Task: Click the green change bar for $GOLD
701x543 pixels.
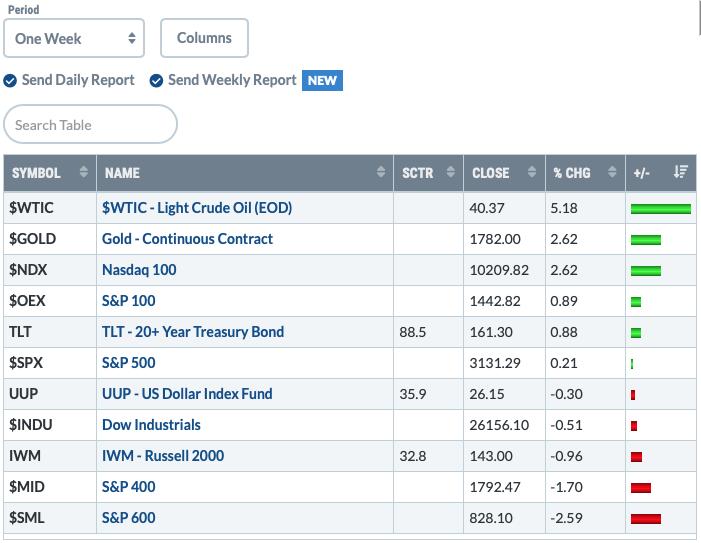Action: [646, 240]
